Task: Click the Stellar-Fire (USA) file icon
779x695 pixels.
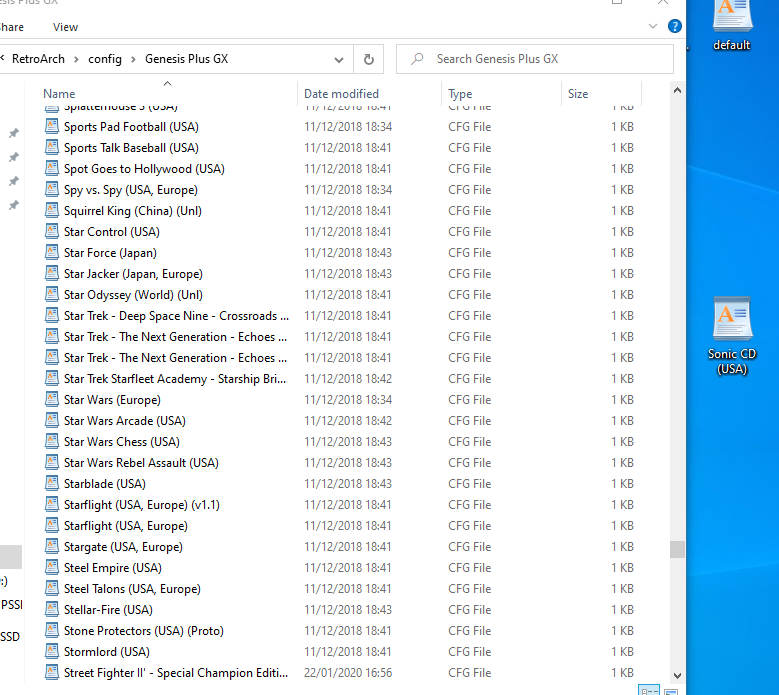Action: (x=52, y=609)
